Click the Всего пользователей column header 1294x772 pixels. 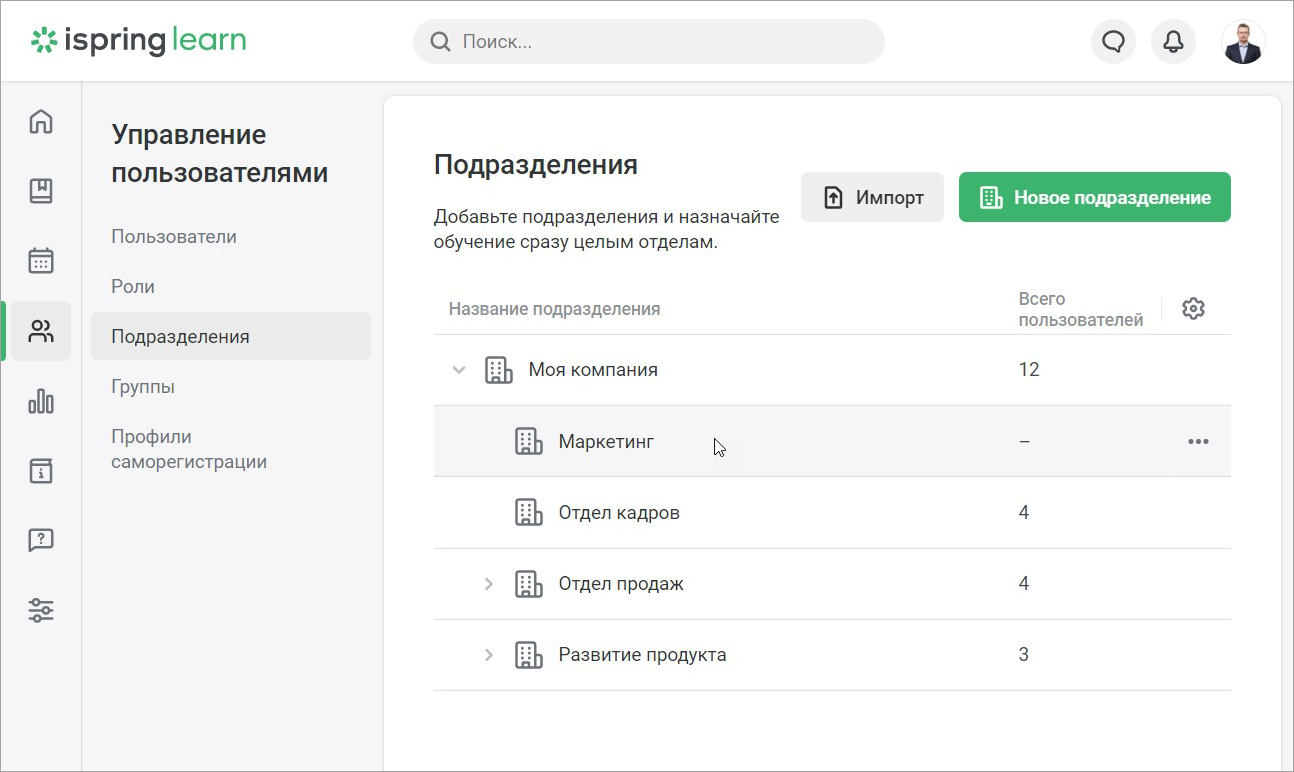[x=1081, y=310]
